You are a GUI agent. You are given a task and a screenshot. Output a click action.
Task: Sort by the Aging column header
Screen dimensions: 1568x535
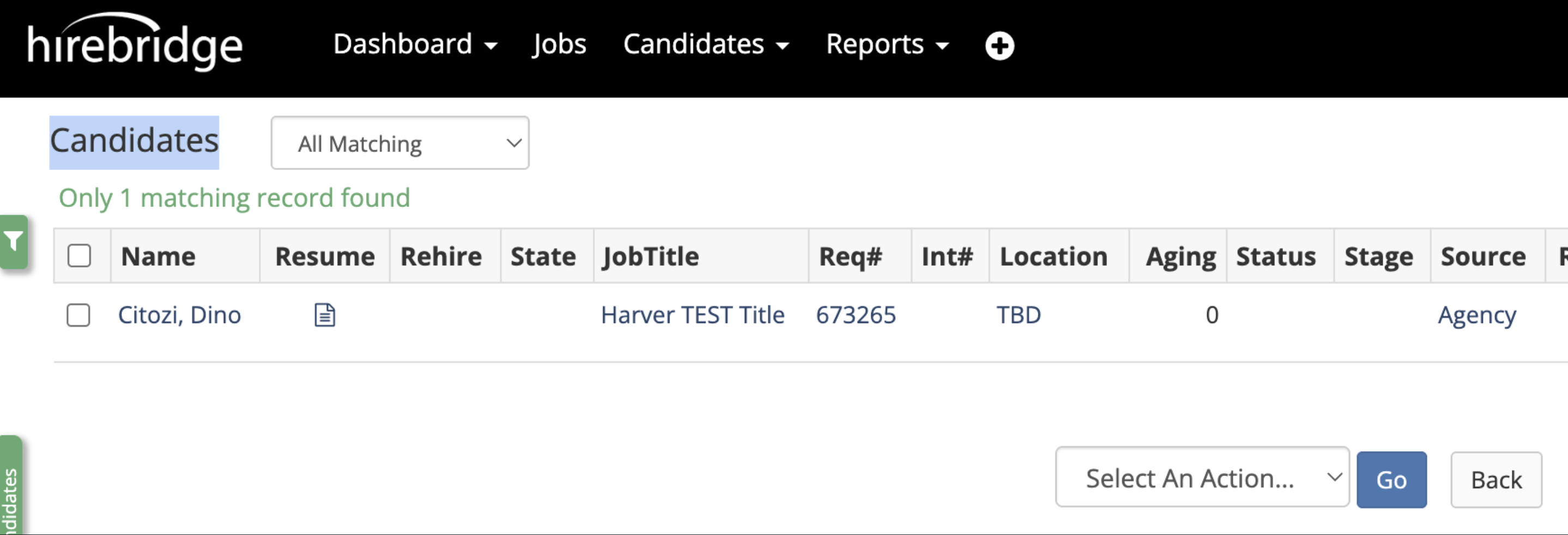coord(1180,256)
